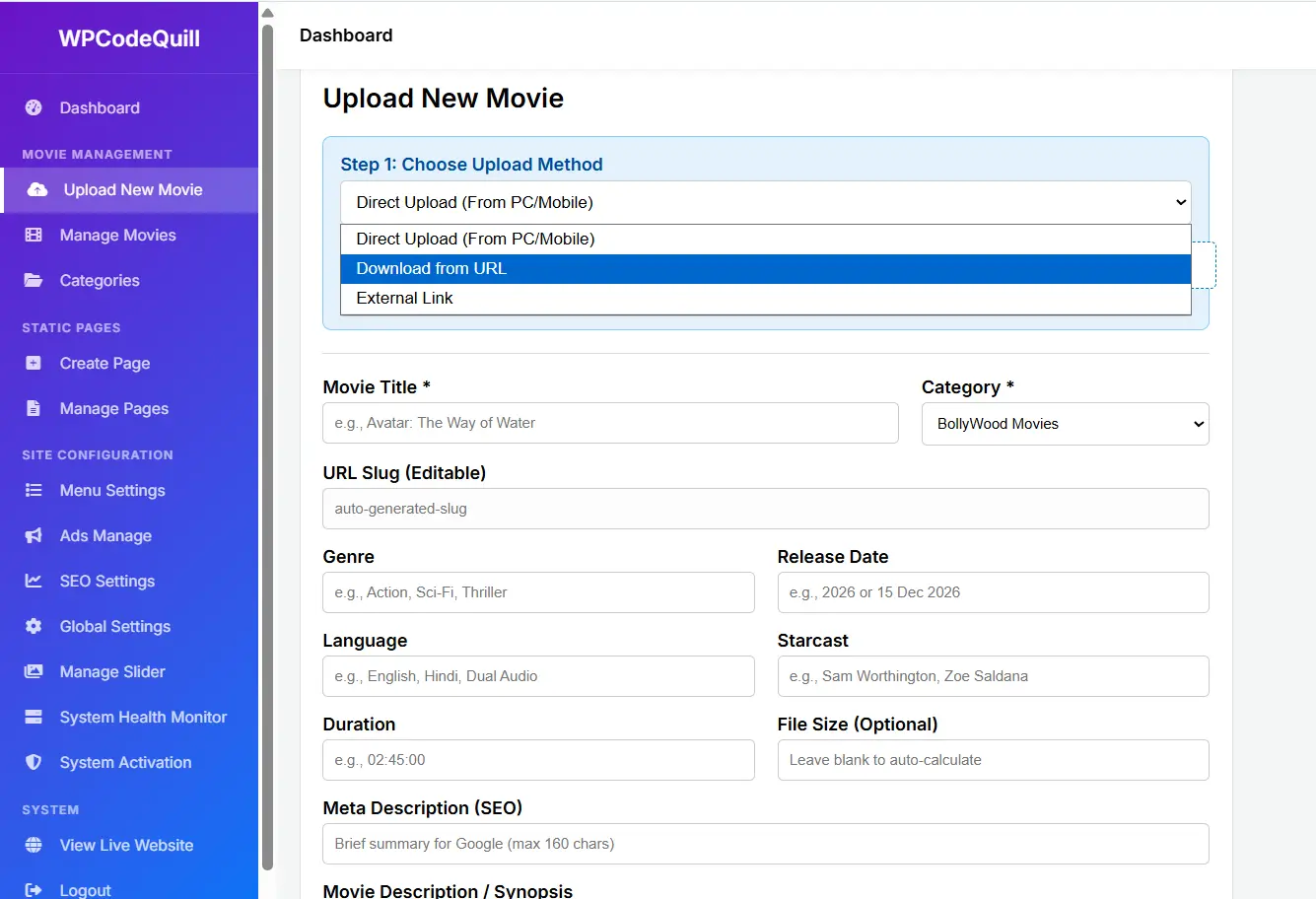
Task: Click the logout arrow icon in sidebar
Action: 34,890
